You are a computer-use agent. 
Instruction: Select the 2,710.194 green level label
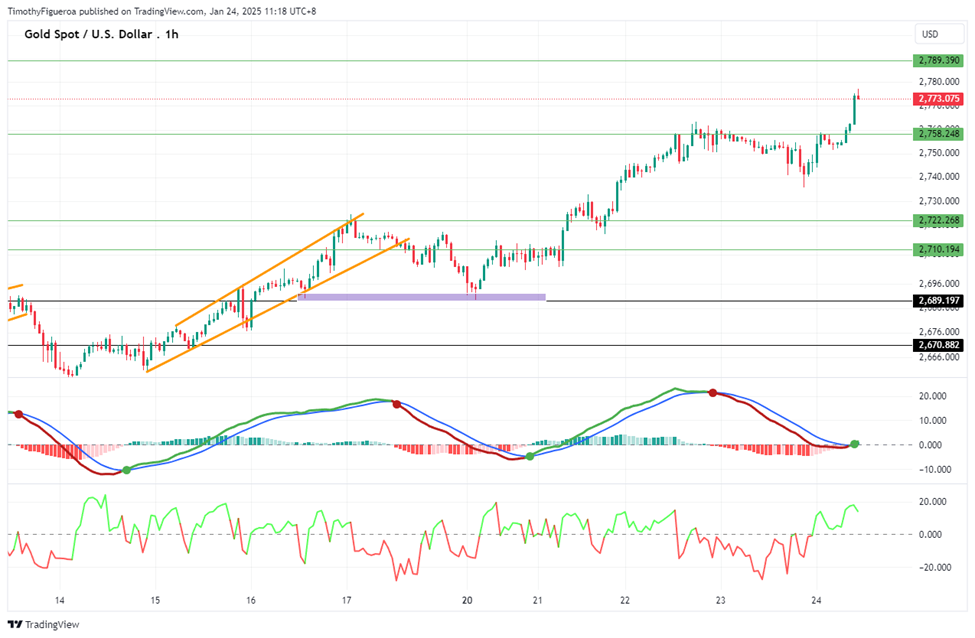click(938, 249)
